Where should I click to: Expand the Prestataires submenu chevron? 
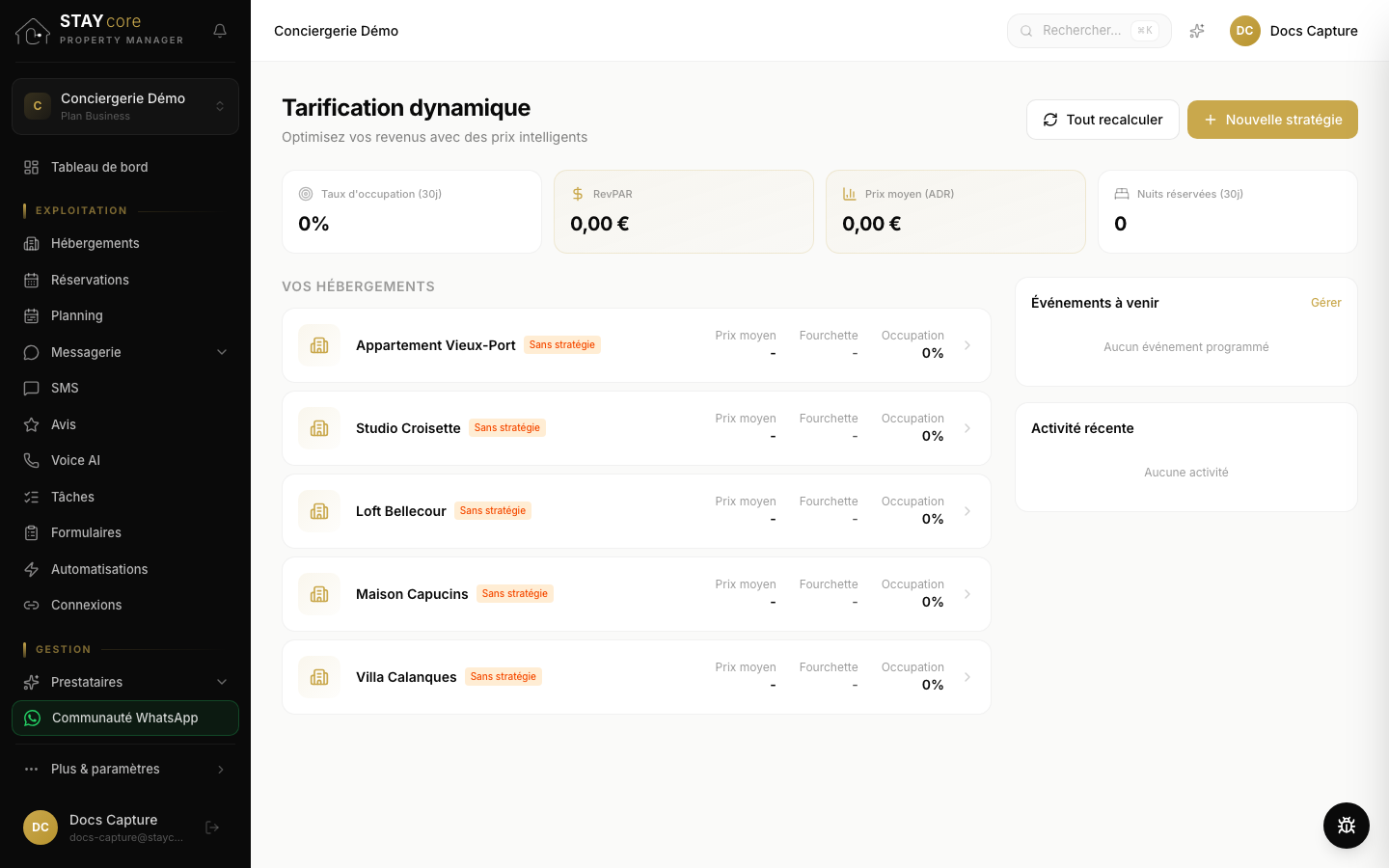pos(222,682)
